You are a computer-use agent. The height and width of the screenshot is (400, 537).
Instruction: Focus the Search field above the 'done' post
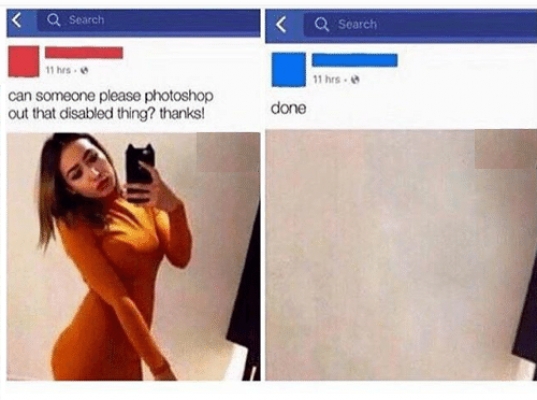click(420, 24)
